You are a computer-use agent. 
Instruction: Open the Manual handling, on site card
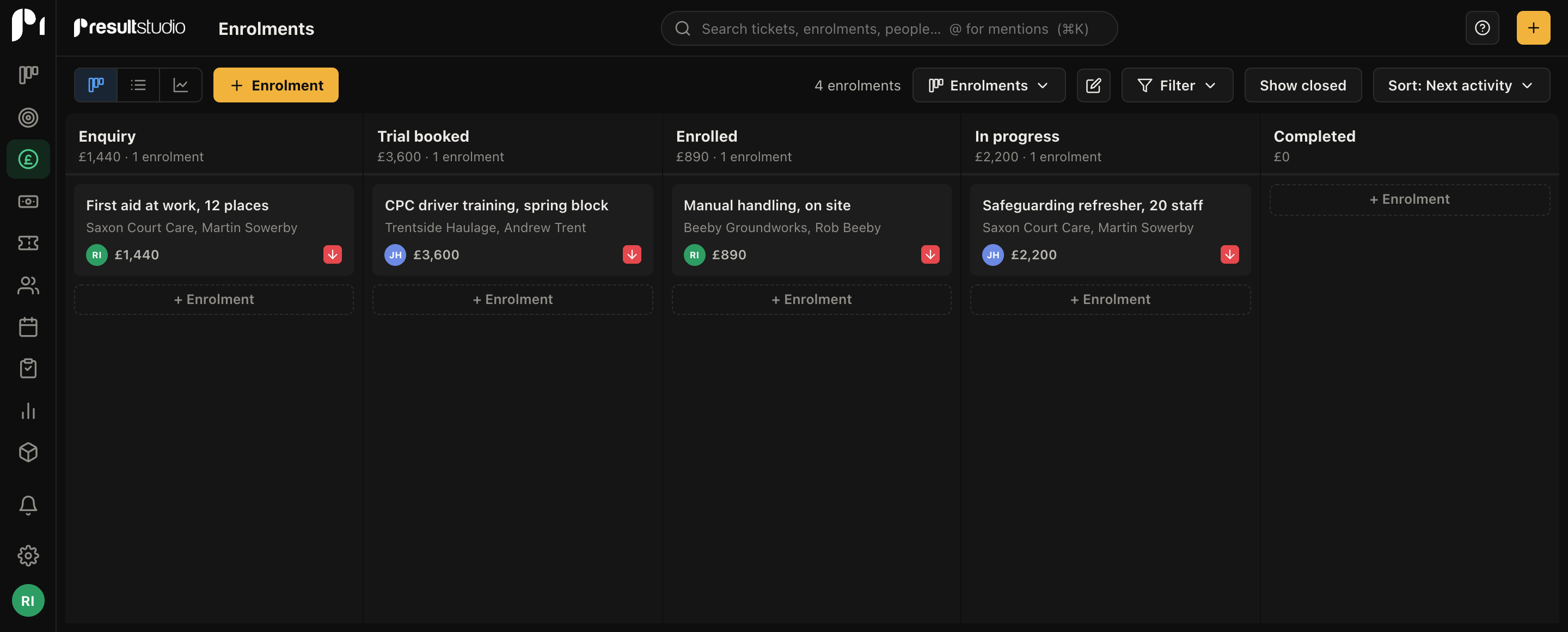click(811, 230)
